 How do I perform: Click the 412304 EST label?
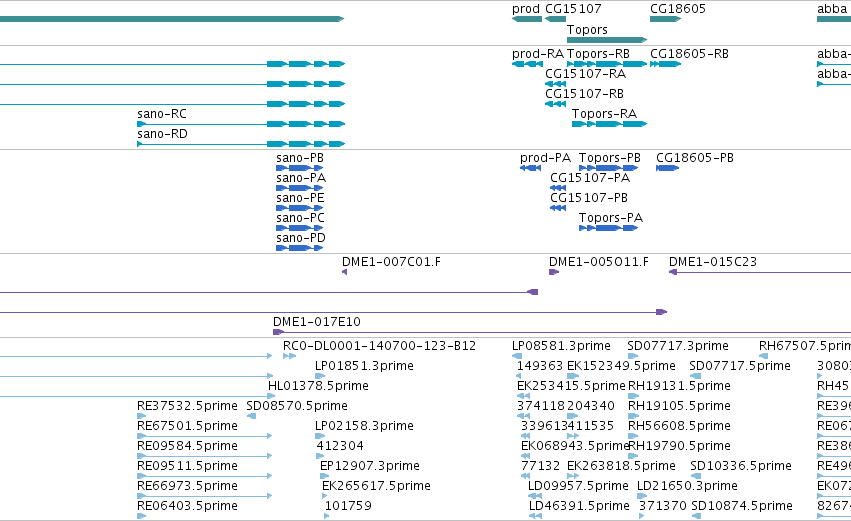pyautogui.click(x=340, y=446)
